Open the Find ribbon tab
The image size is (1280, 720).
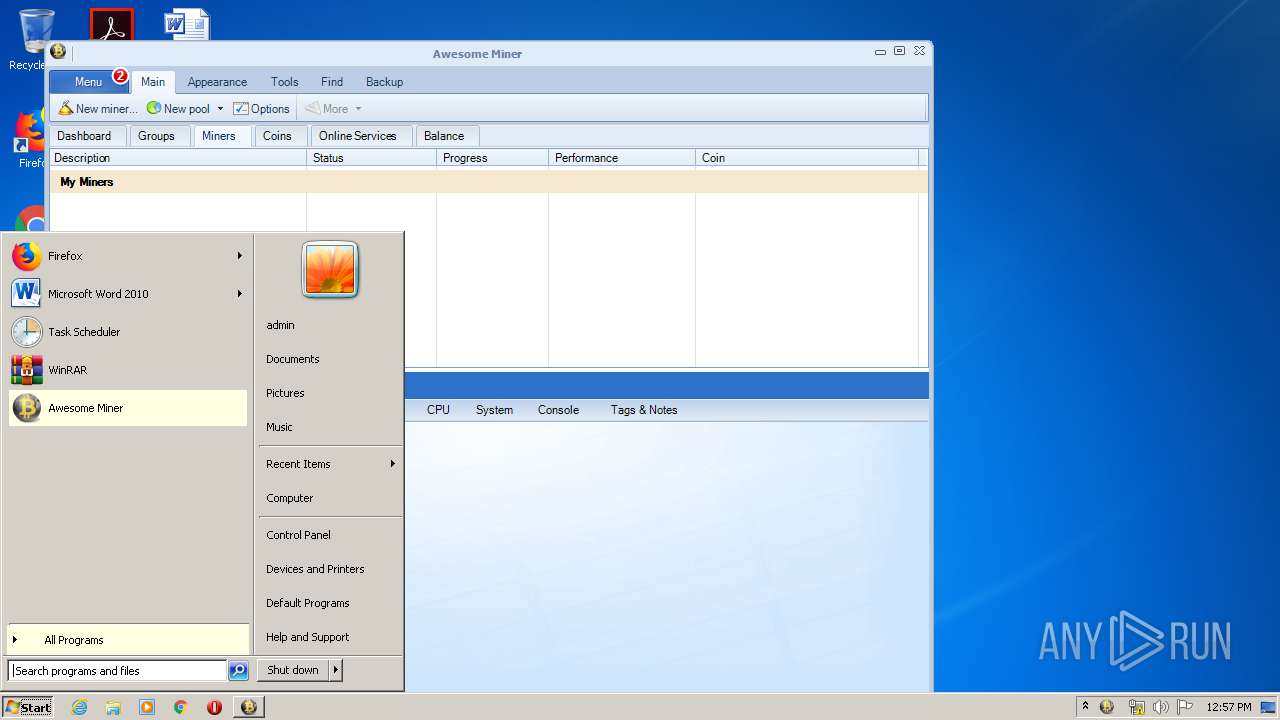pyautogui.click(x=332, y=82)
